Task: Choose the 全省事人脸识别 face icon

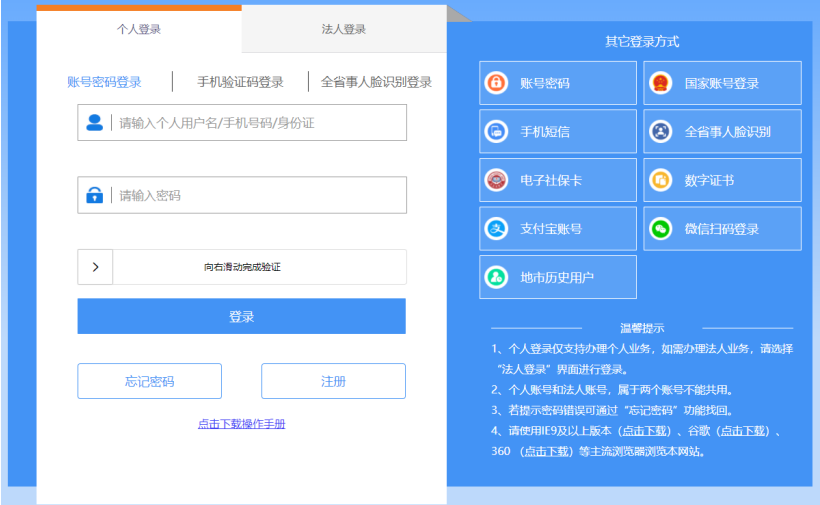Action: [x=660, y=131]
